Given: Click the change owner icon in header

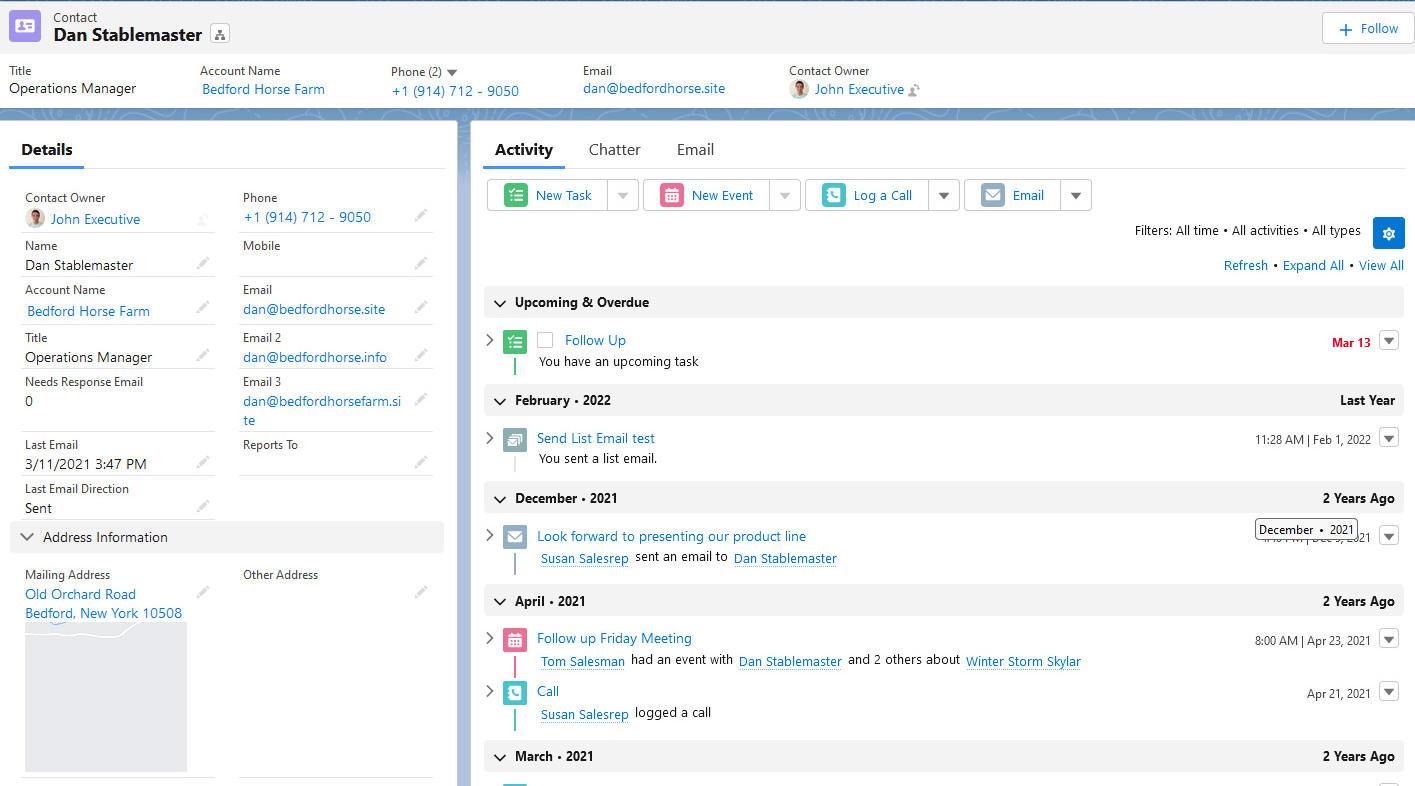Looking at the screenshot, I should (914, 90).
